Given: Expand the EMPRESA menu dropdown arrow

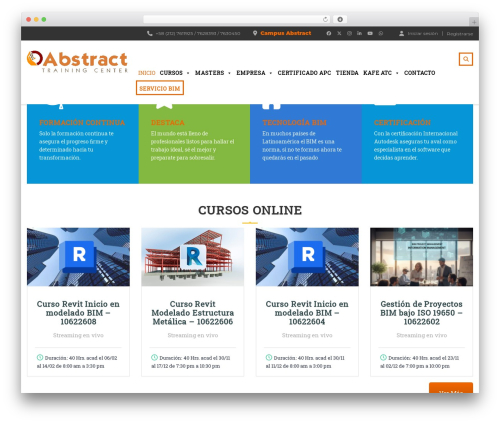Looking at the screenshot, I should [x=271, y=73].
